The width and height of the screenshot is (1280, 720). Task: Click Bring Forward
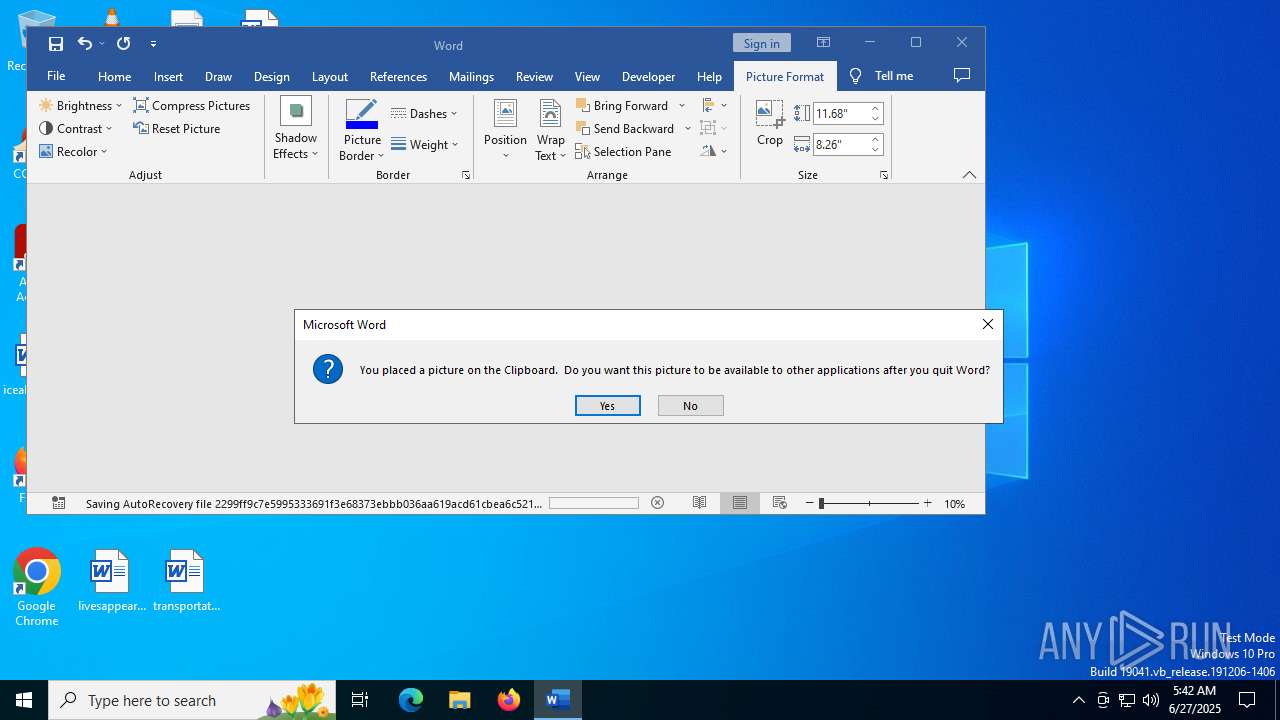(622, 105)
